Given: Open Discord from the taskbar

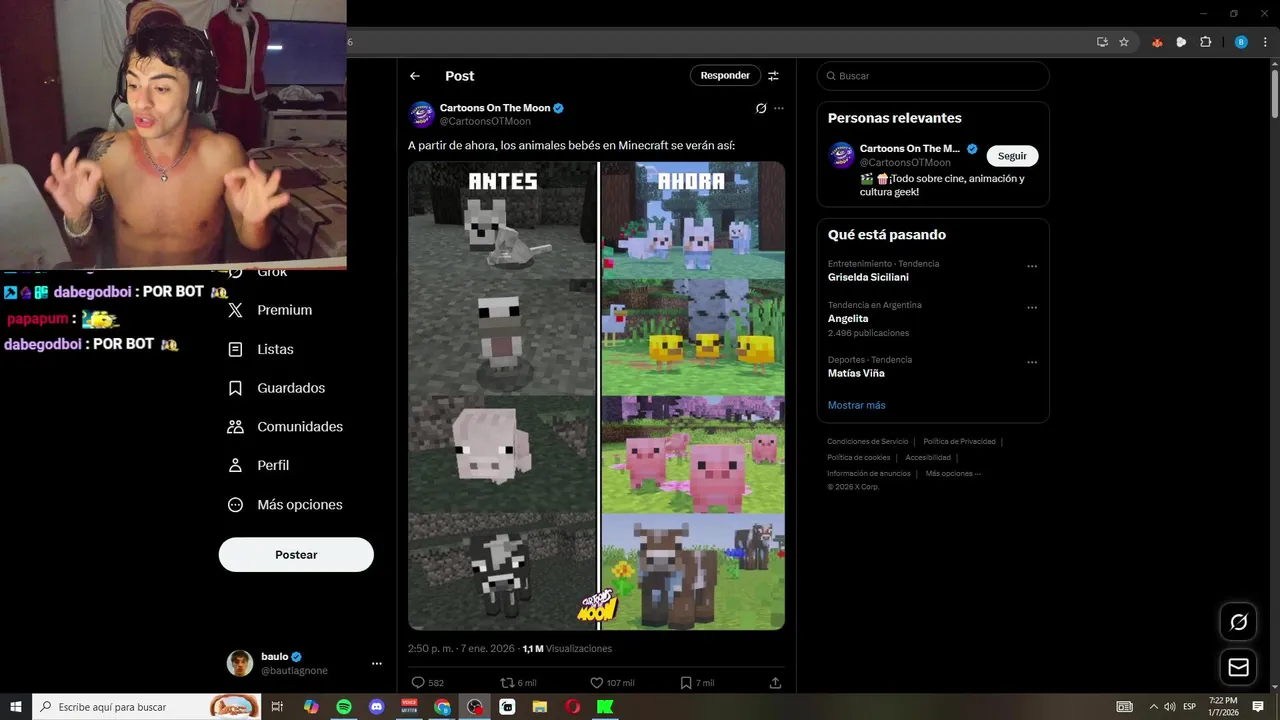Looking at the screenshot, I should point(377,707).
